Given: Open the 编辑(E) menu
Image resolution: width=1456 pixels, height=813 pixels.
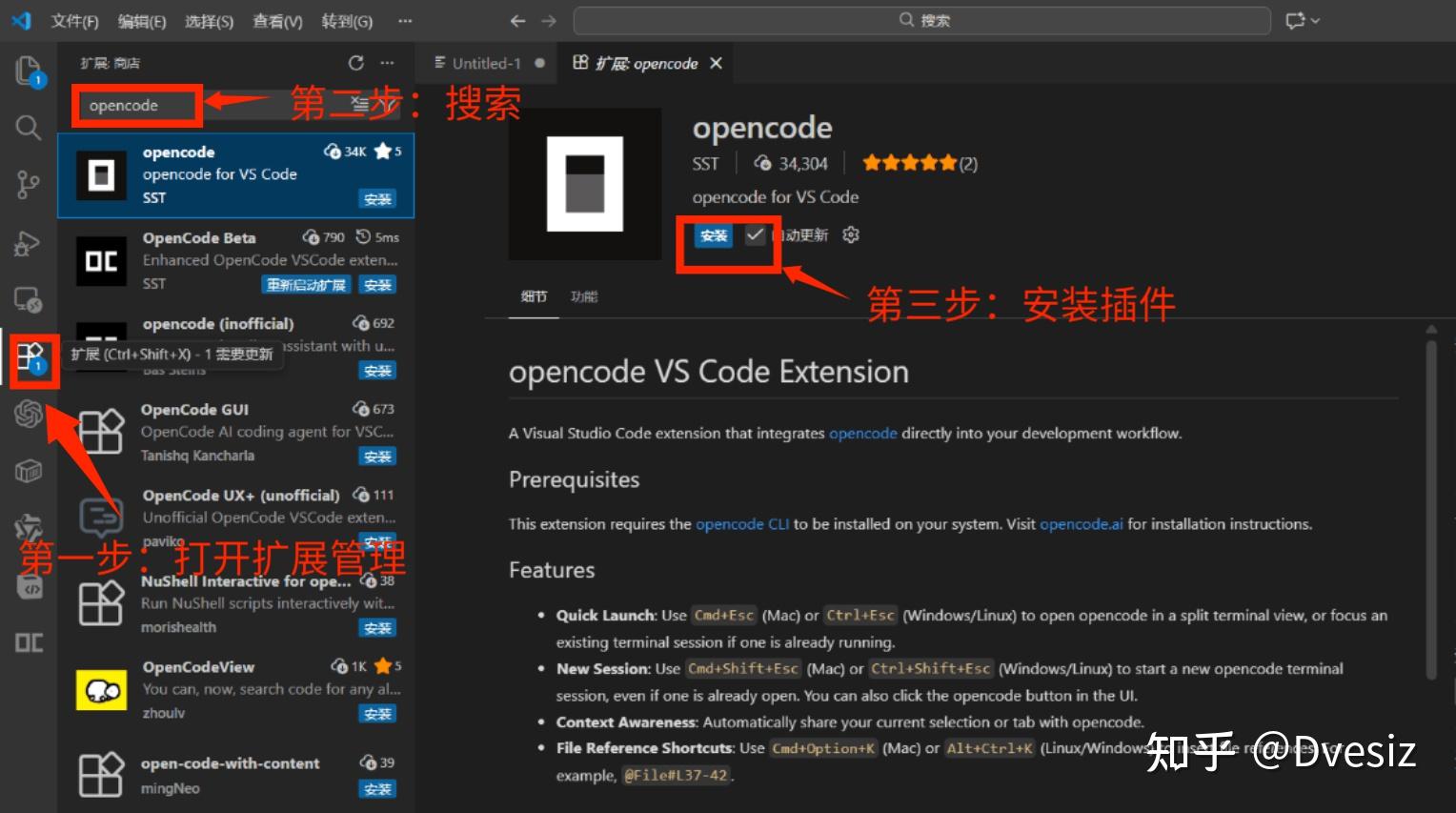Looking at the screenshot, I should tap(142, 21).
